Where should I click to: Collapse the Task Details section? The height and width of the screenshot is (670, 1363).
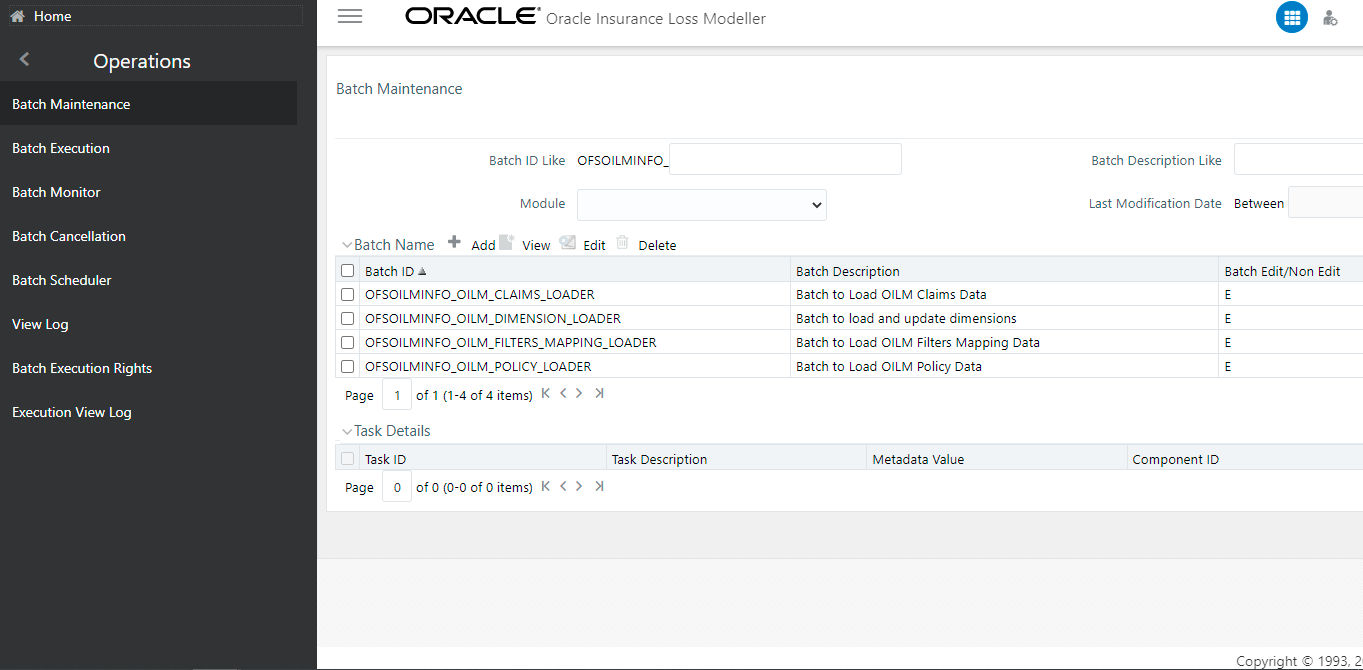click(x=347, y=431)
